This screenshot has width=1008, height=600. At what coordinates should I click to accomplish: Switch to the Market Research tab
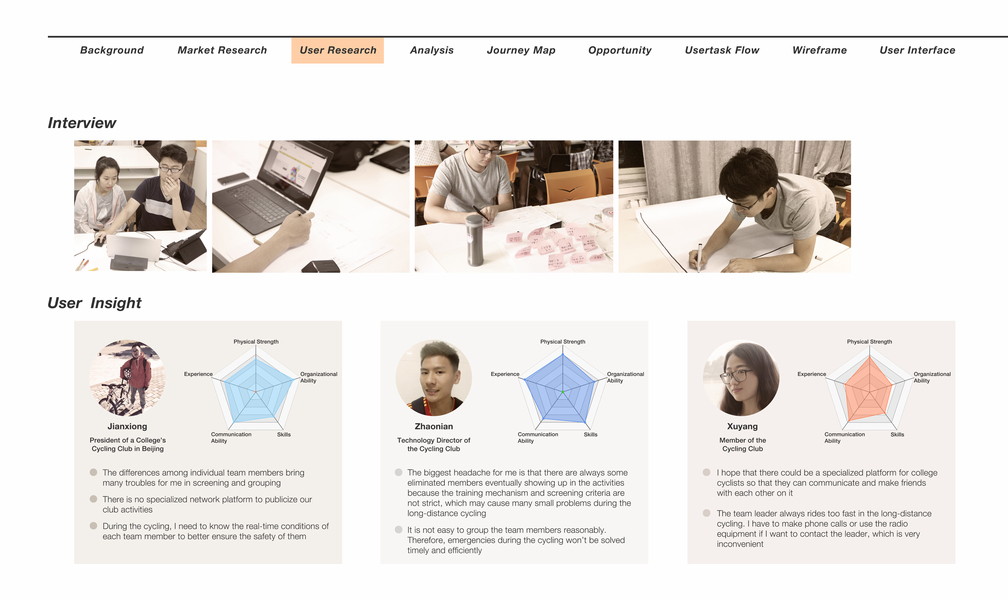[222, 50]
